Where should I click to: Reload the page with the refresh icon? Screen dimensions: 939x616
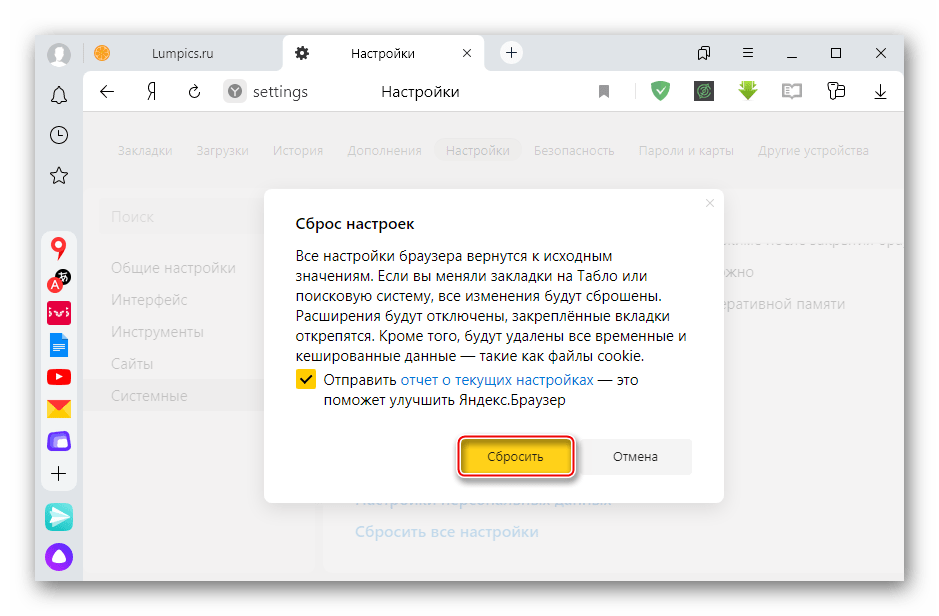[195, 92]
